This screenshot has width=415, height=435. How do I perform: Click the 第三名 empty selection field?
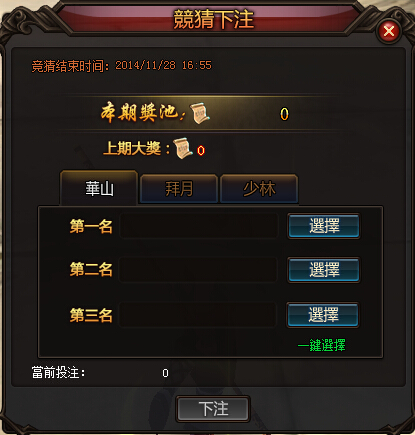click(198, 315)
